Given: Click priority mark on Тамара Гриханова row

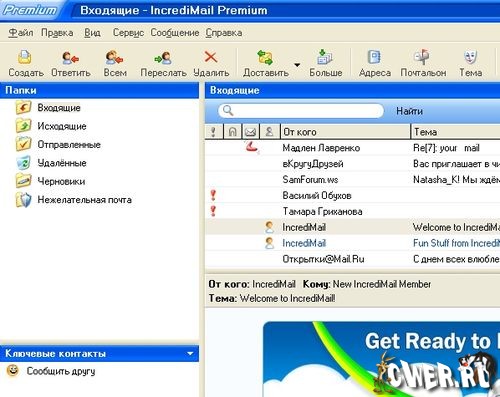Looking at the screenshot, I should click(x=214, y=211).
